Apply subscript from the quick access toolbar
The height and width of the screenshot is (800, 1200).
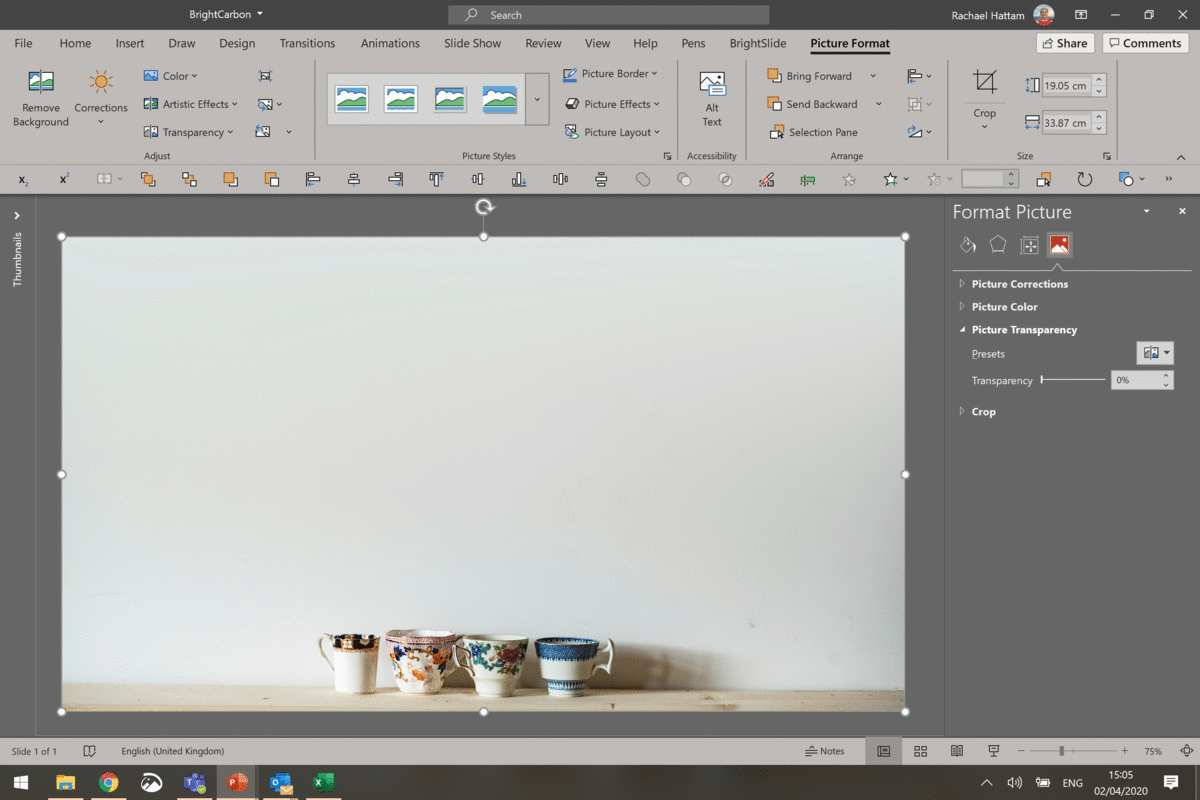(x=22, y=179)
